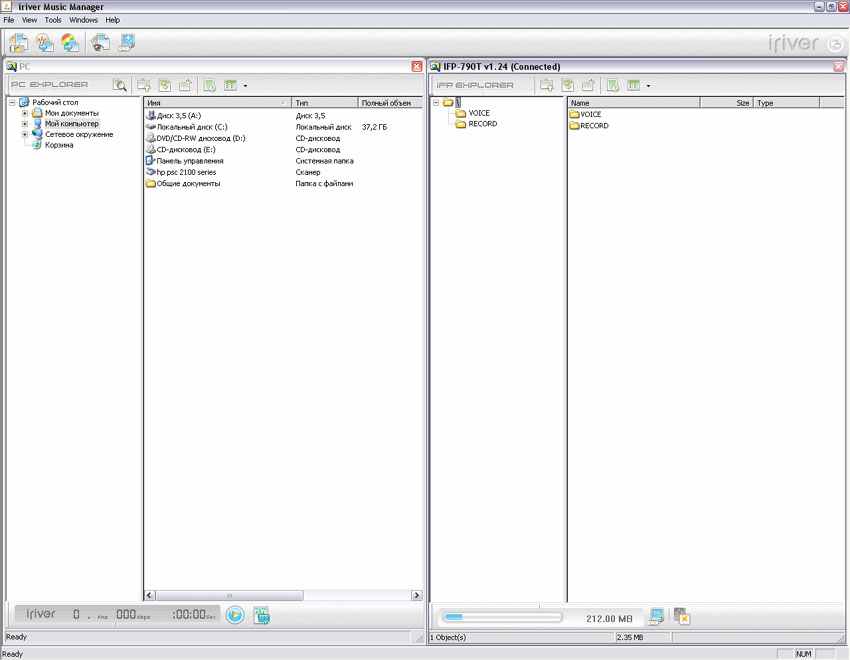Screen dimensions: 850x660
Task: Click the icon with the yellow X in the IFP pane
Action: click(681, 617)
